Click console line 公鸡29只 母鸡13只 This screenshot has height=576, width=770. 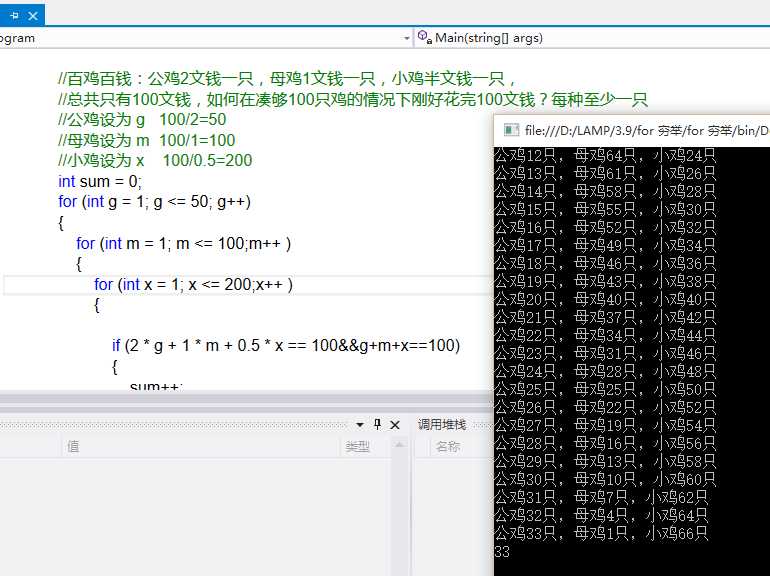pyautogui.click(x=605, y=462)
